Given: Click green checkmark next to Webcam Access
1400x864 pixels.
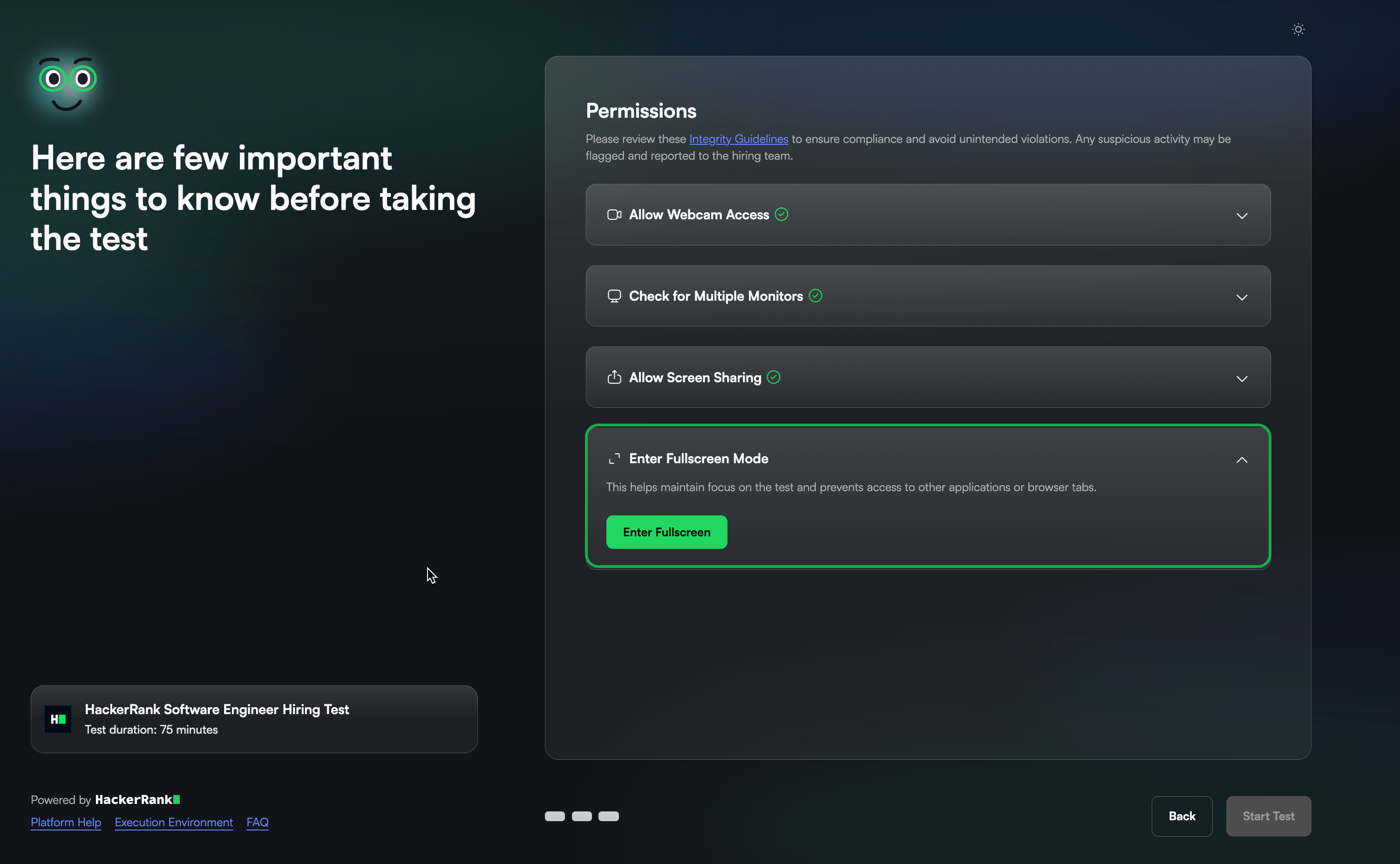Looking at the screenshot, I should (781, 214).
